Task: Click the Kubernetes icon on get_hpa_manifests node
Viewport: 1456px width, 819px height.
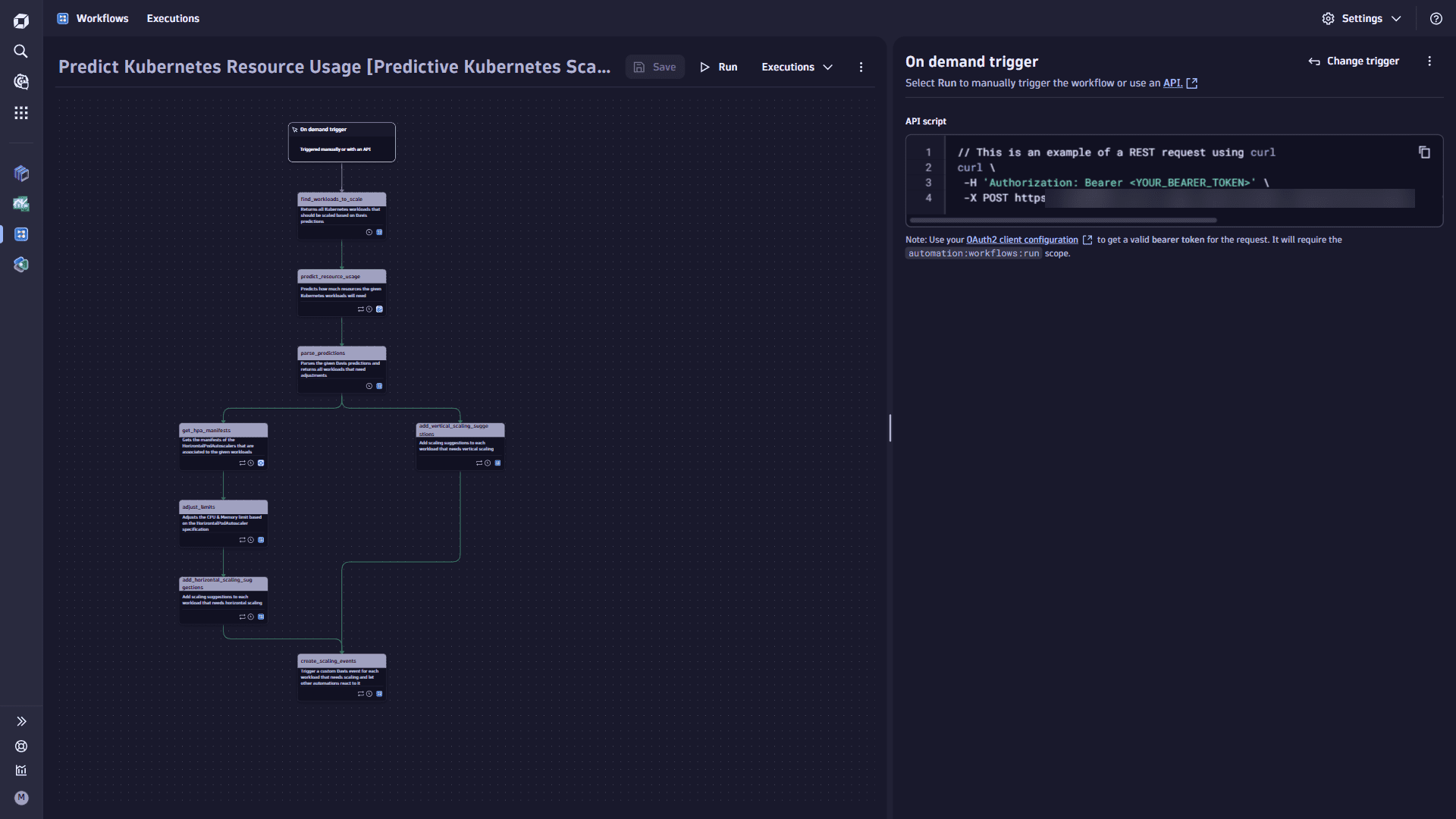Action: tap(261, 463)
